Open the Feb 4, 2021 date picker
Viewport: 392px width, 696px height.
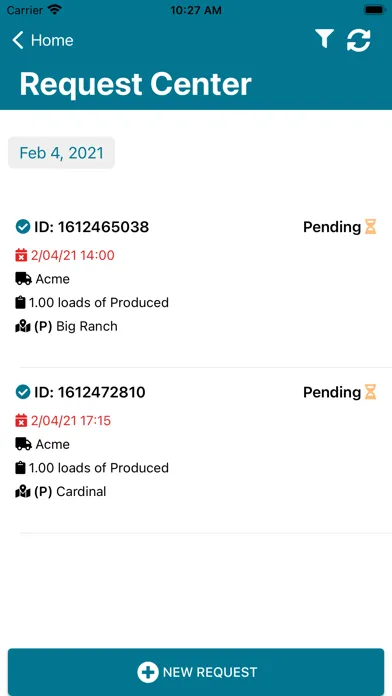pos(61,153)
